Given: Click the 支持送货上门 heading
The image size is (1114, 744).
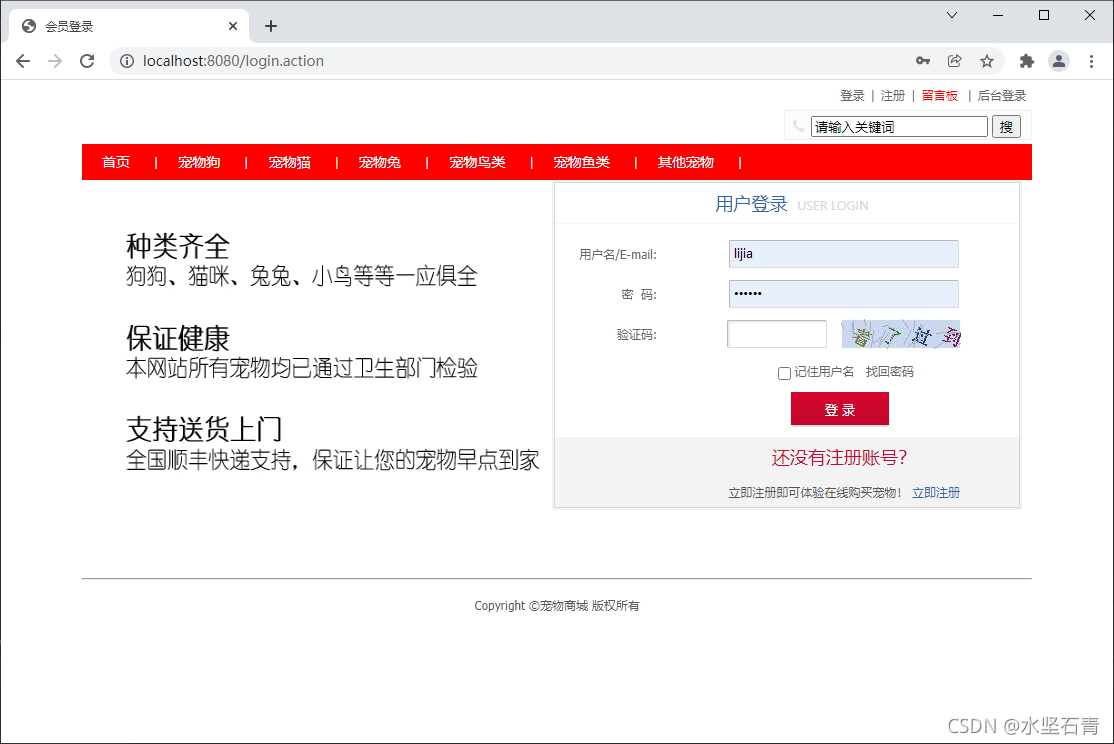Looking at the screenshot, I should [204, 430].
